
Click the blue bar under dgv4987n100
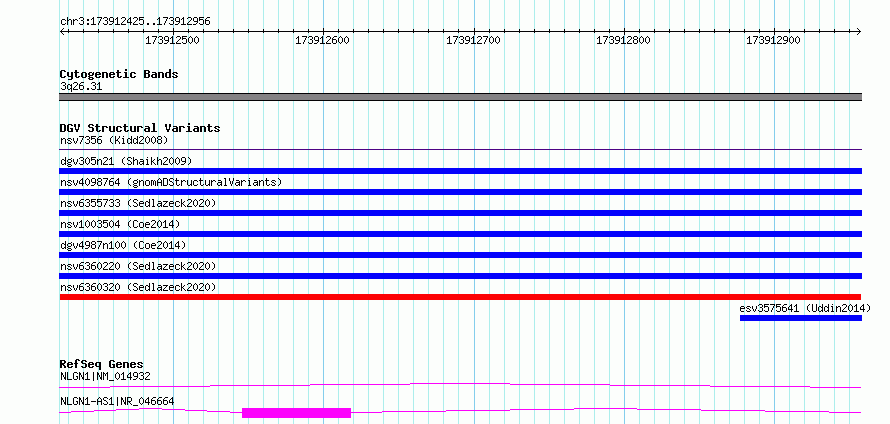pyautogui.click(x=460, y=255)
